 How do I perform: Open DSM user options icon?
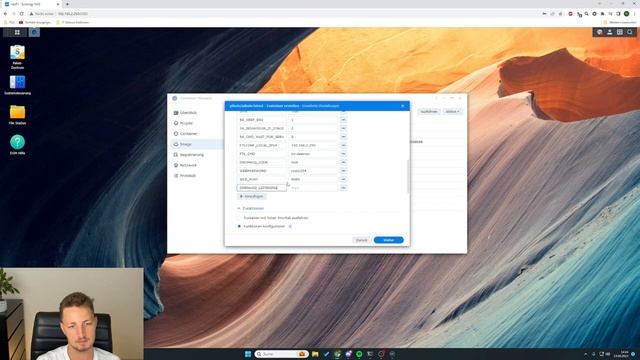[610, 32]
